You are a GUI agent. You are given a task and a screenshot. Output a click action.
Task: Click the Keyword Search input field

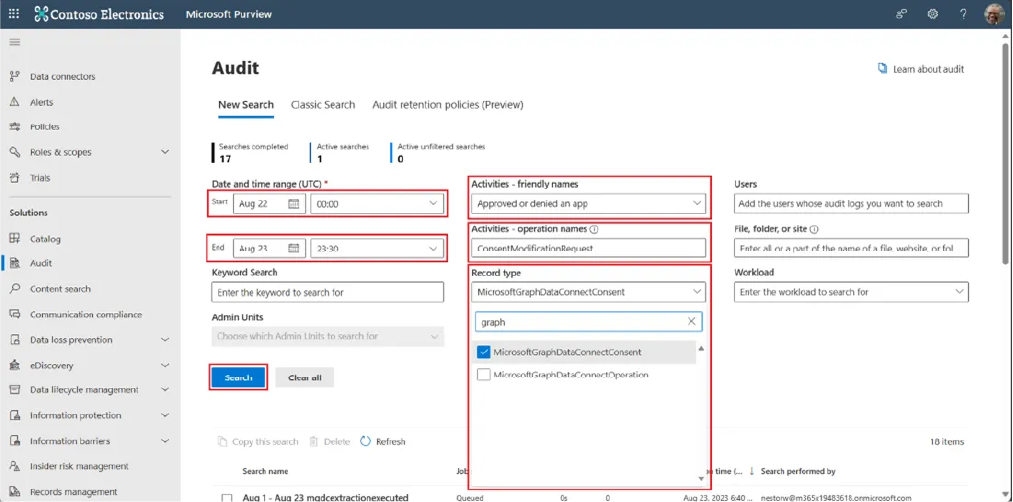coord(328,292)
